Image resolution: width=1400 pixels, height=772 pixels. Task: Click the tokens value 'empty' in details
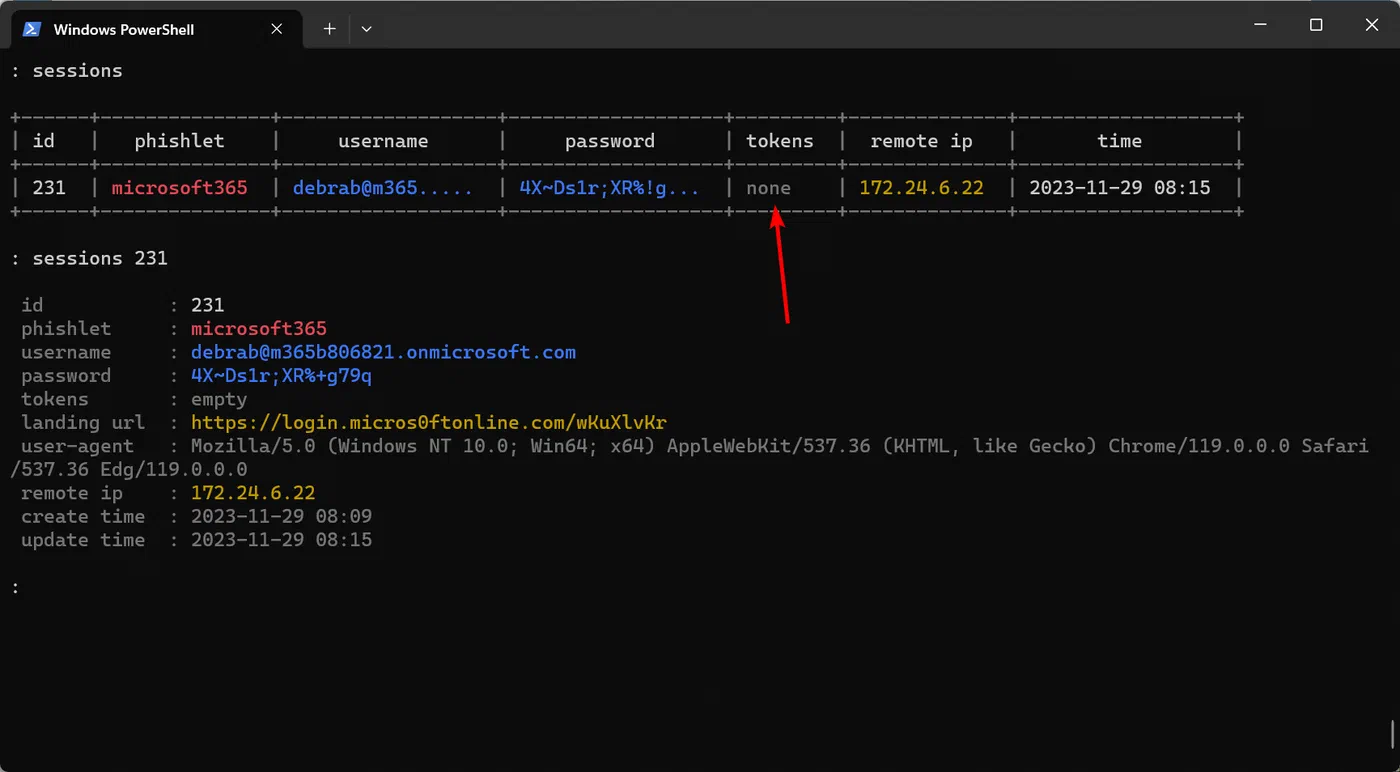click(219, 399)
